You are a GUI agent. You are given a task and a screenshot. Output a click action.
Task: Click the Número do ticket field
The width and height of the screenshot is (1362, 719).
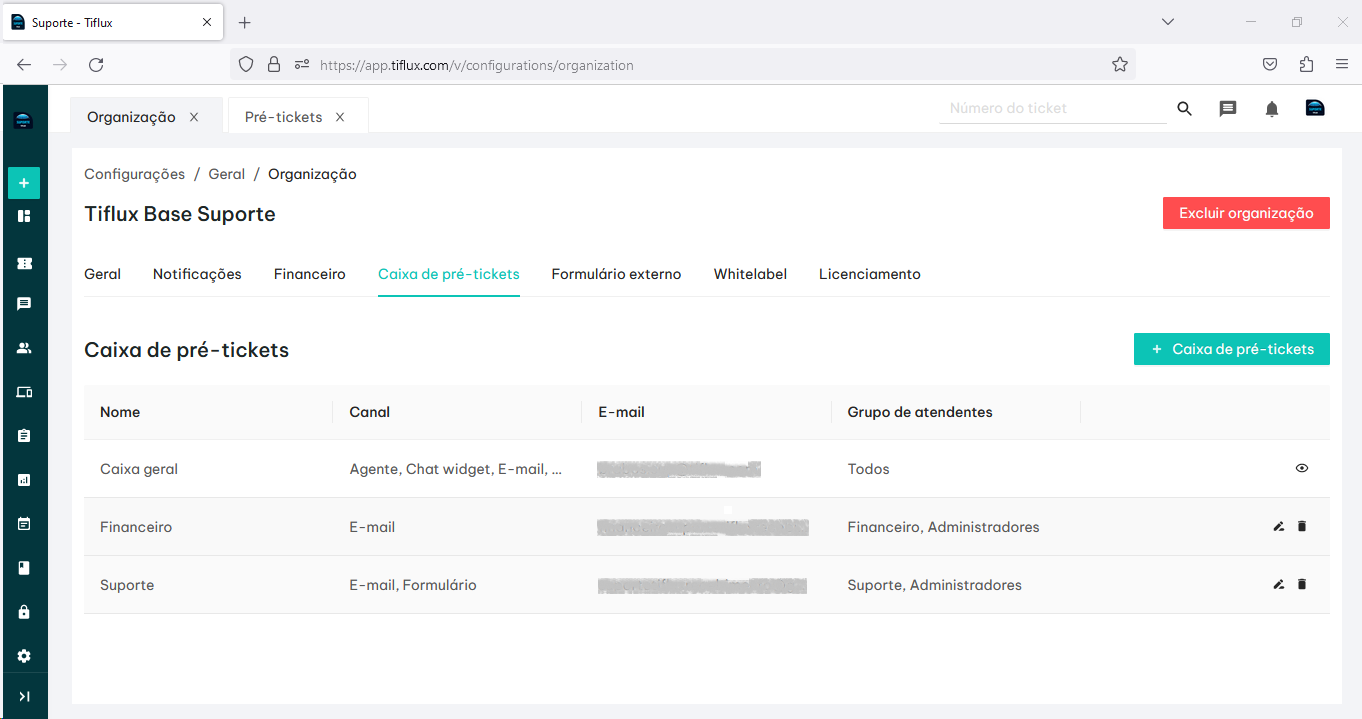click(x=1052, y=108)
